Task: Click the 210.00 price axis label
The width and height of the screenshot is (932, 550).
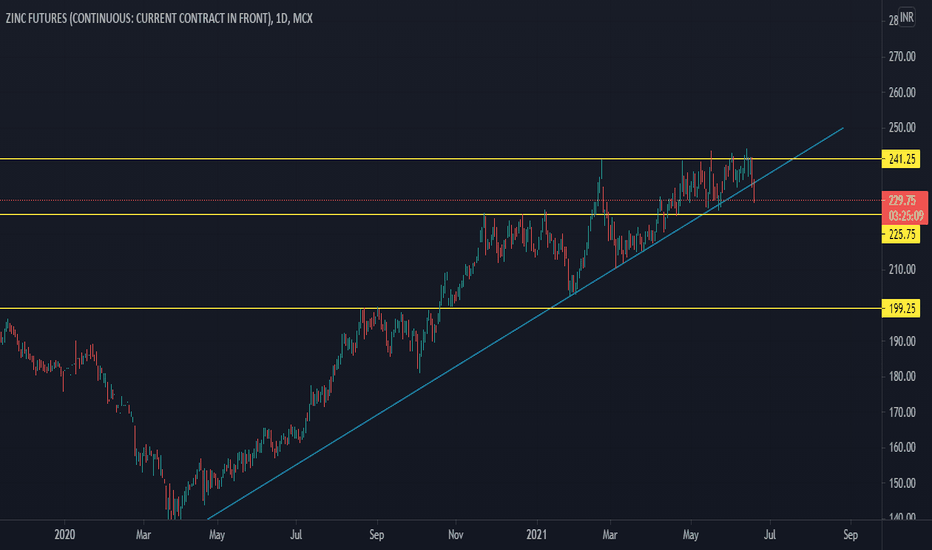Action: coord(902,270)
